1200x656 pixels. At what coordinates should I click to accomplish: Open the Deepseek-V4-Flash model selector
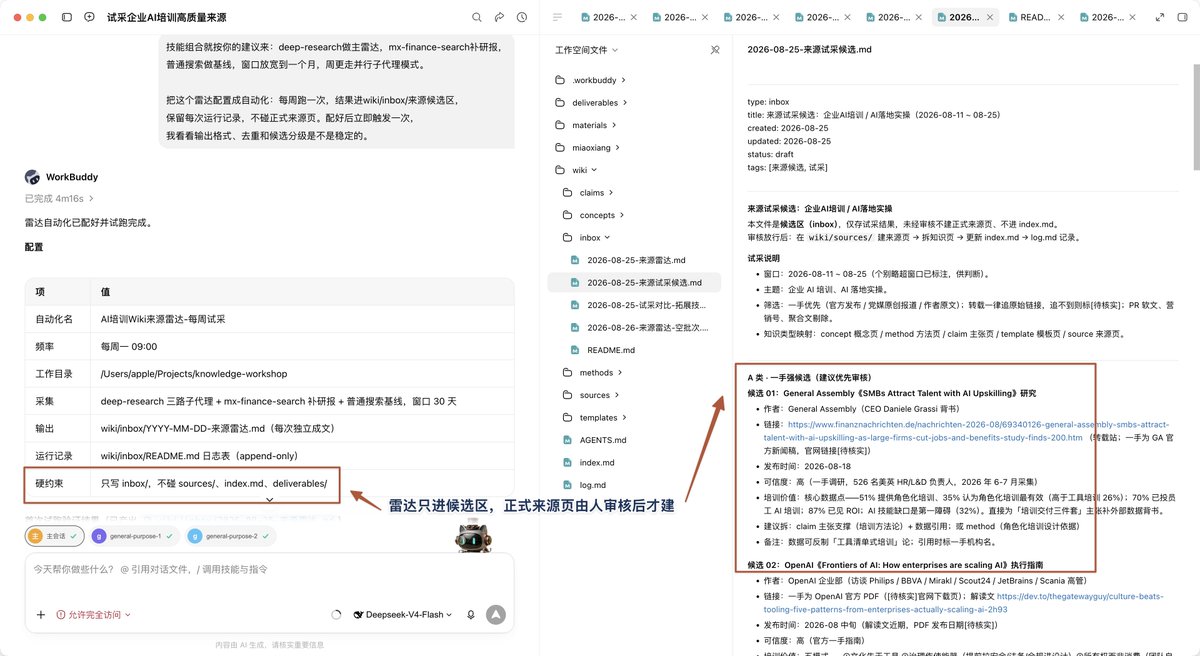pyautogui.click(x=403, y=614)
